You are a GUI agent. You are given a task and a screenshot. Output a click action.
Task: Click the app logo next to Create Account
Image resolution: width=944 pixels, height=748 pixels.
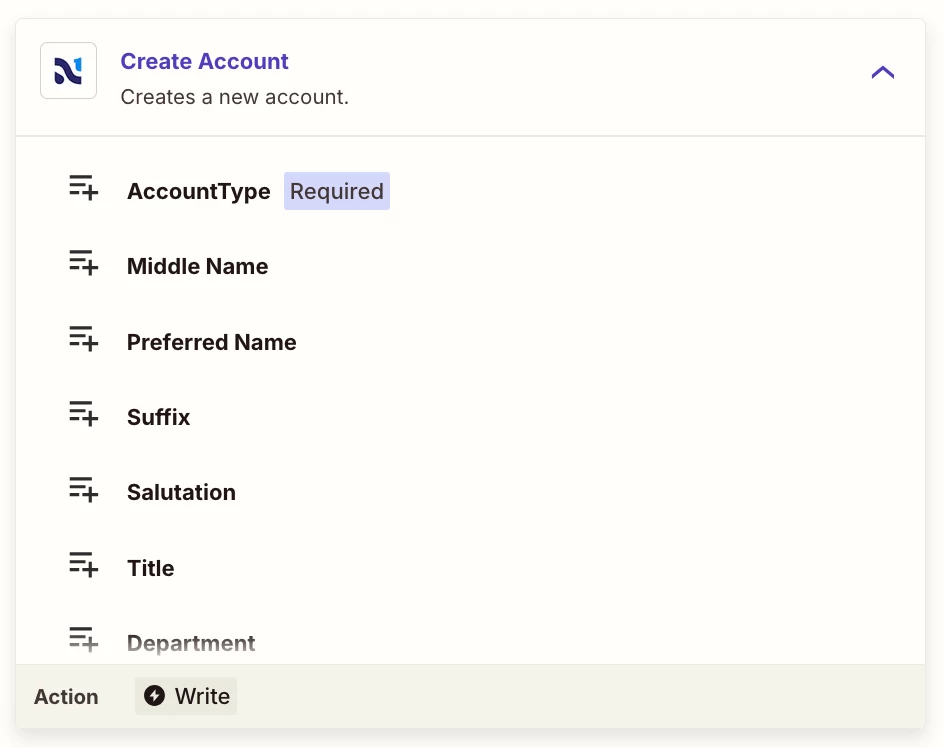coord(69,70)
